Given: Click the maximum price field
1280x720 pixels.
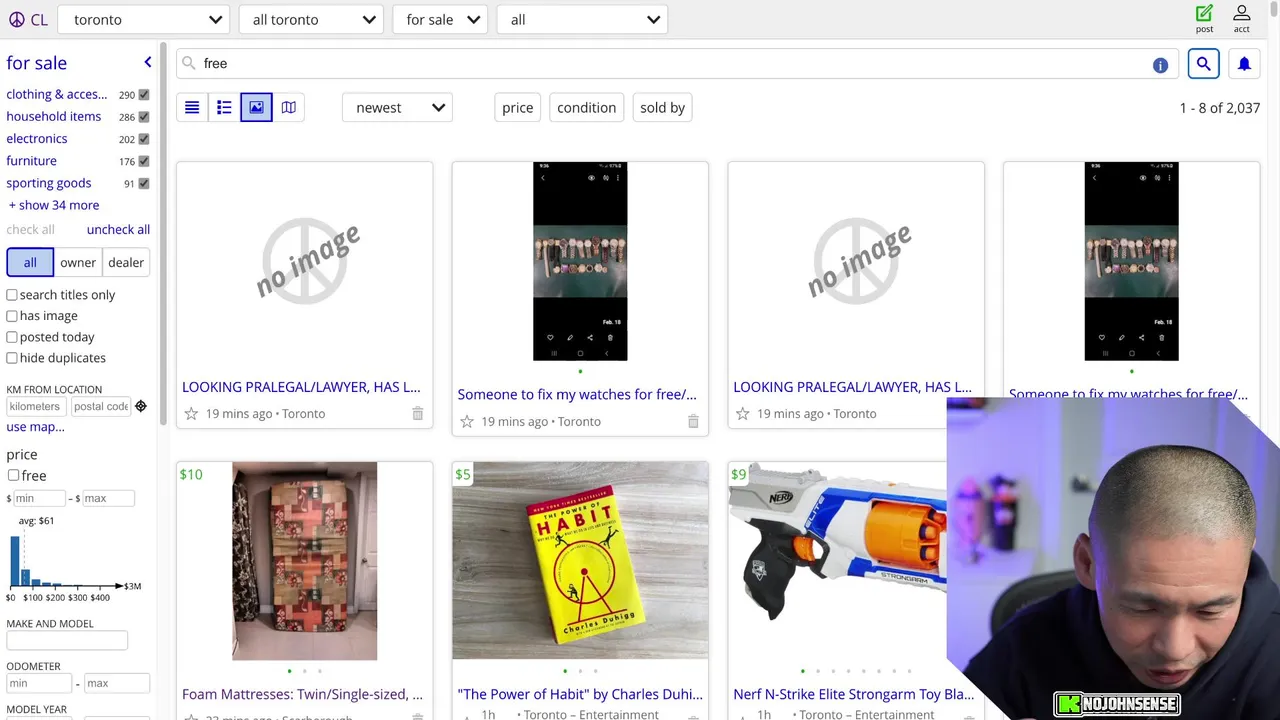Looking at the screenshot, I should pyautogui.click(x=109, y=498).
